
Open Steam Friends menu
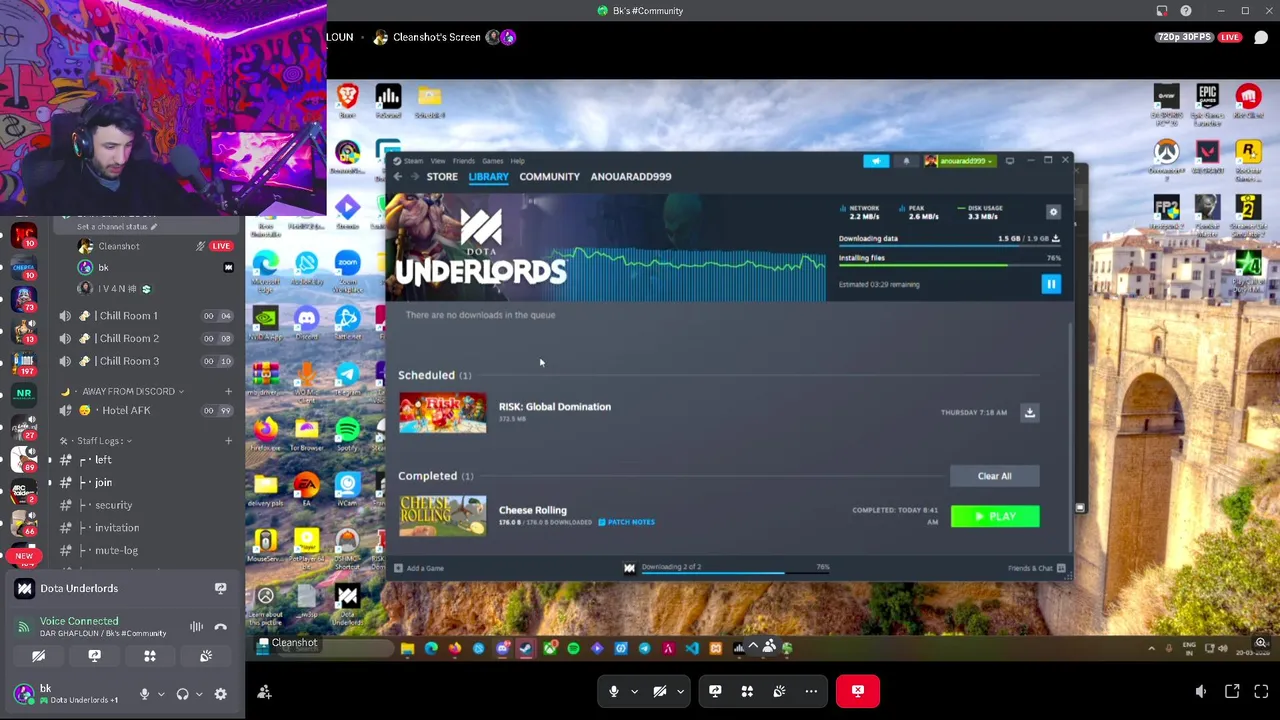(463, 161)
